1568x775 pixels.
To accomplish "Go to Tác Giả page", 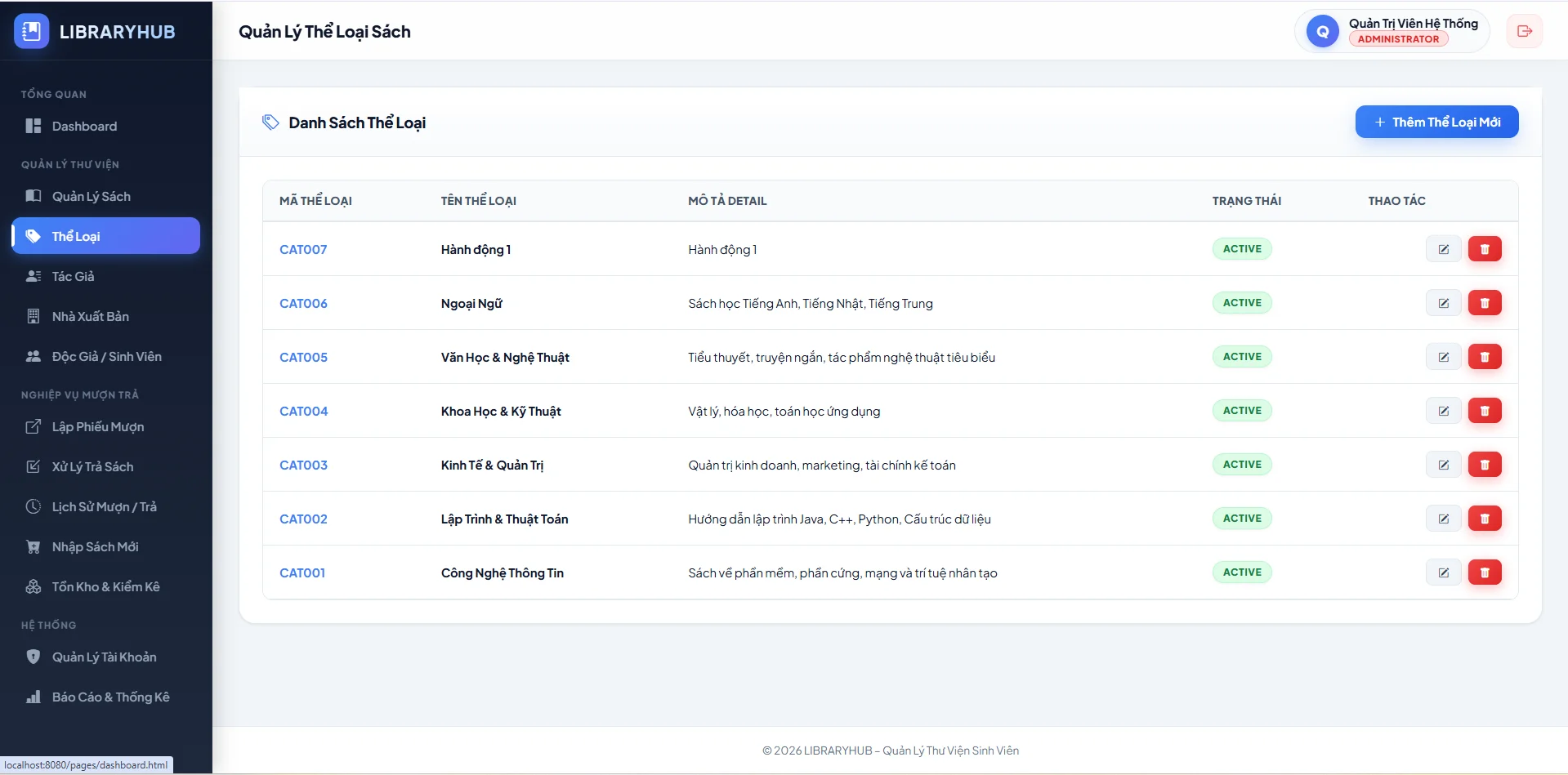I will click(x=106, y=276).
